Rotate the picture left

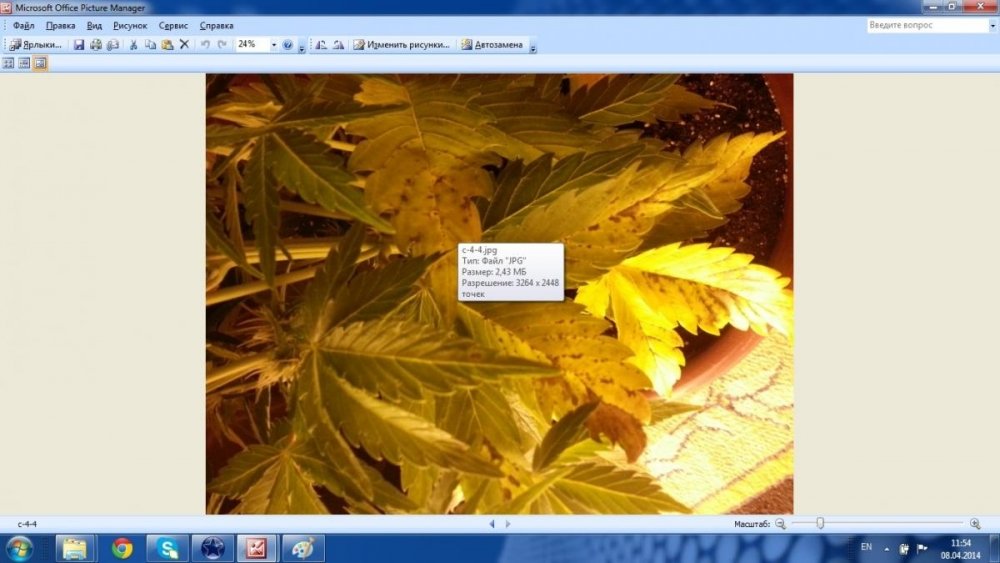click(321, 45)
